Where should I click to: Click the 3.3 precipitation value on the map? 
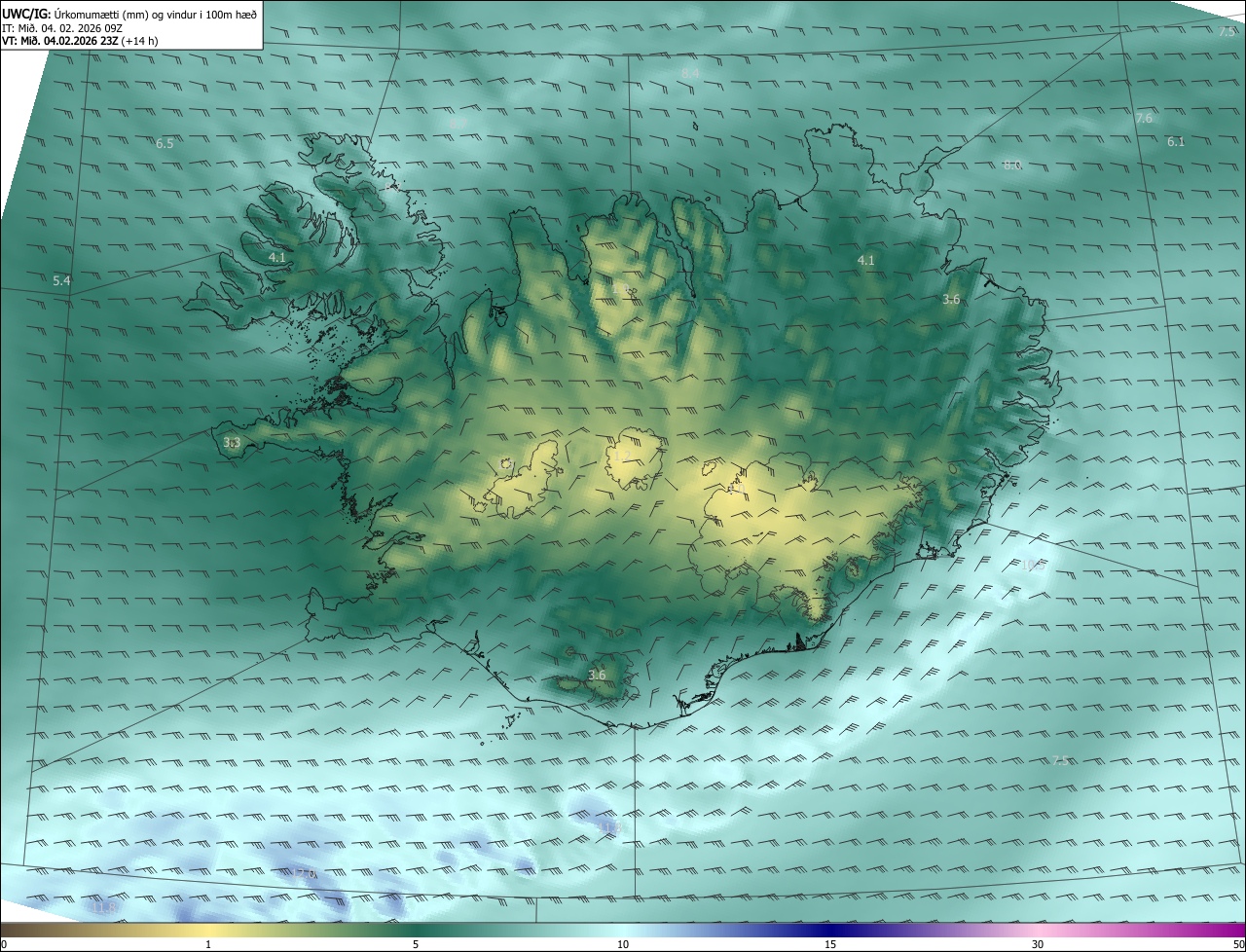[x=232, y=443]
